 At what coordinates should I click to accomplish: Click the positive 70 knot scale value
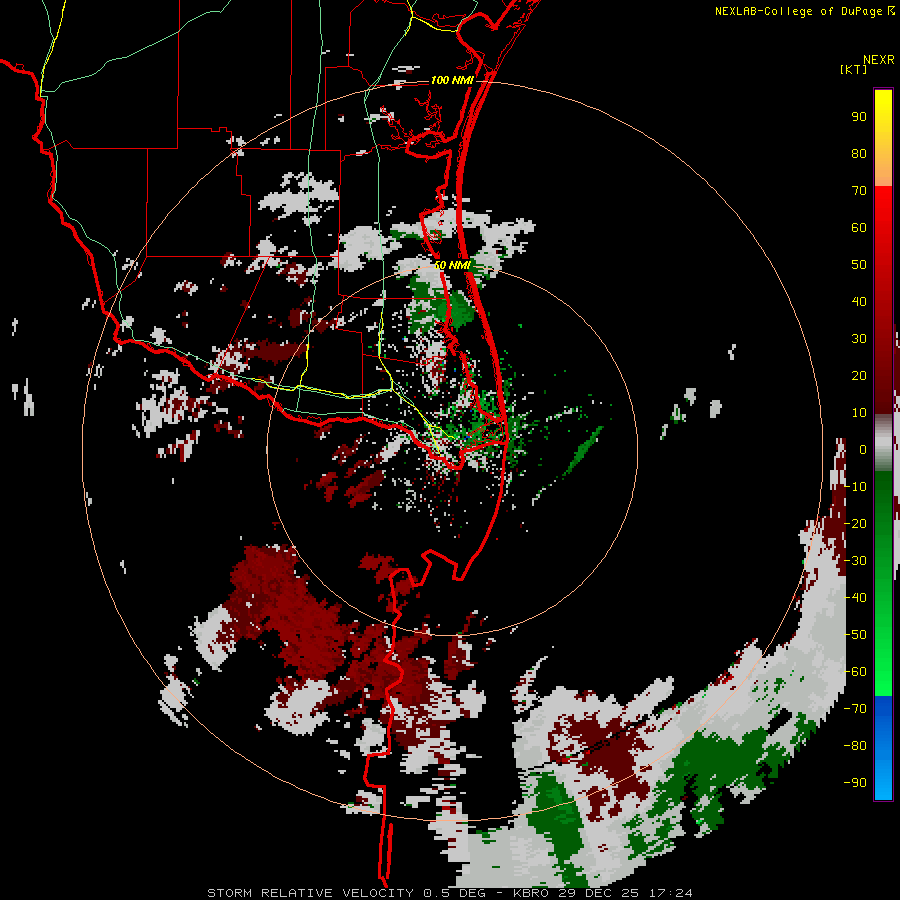coord(859,191)
